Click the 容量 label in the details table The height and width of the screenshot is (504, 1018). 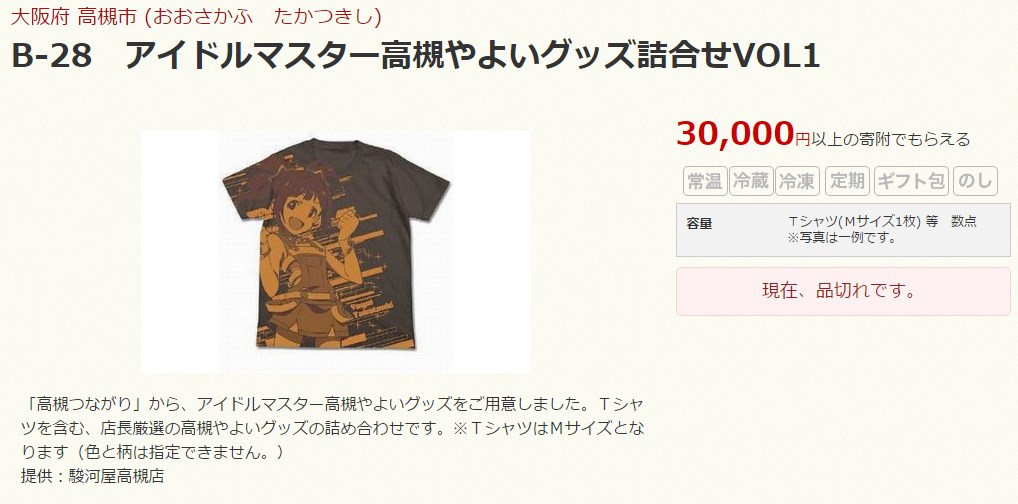click(699, 223)
